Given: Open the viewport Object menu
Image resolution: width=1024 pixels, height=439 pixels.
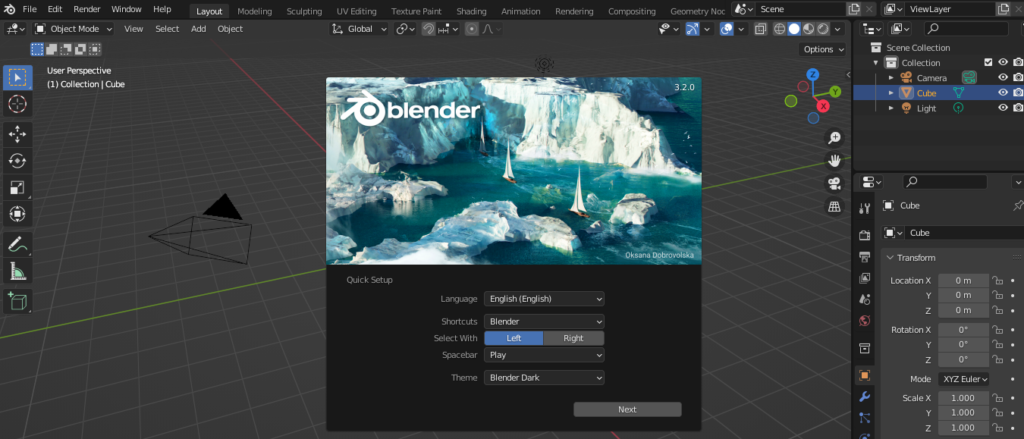Looking at the screenshot, I should click(x=230, y=29).
